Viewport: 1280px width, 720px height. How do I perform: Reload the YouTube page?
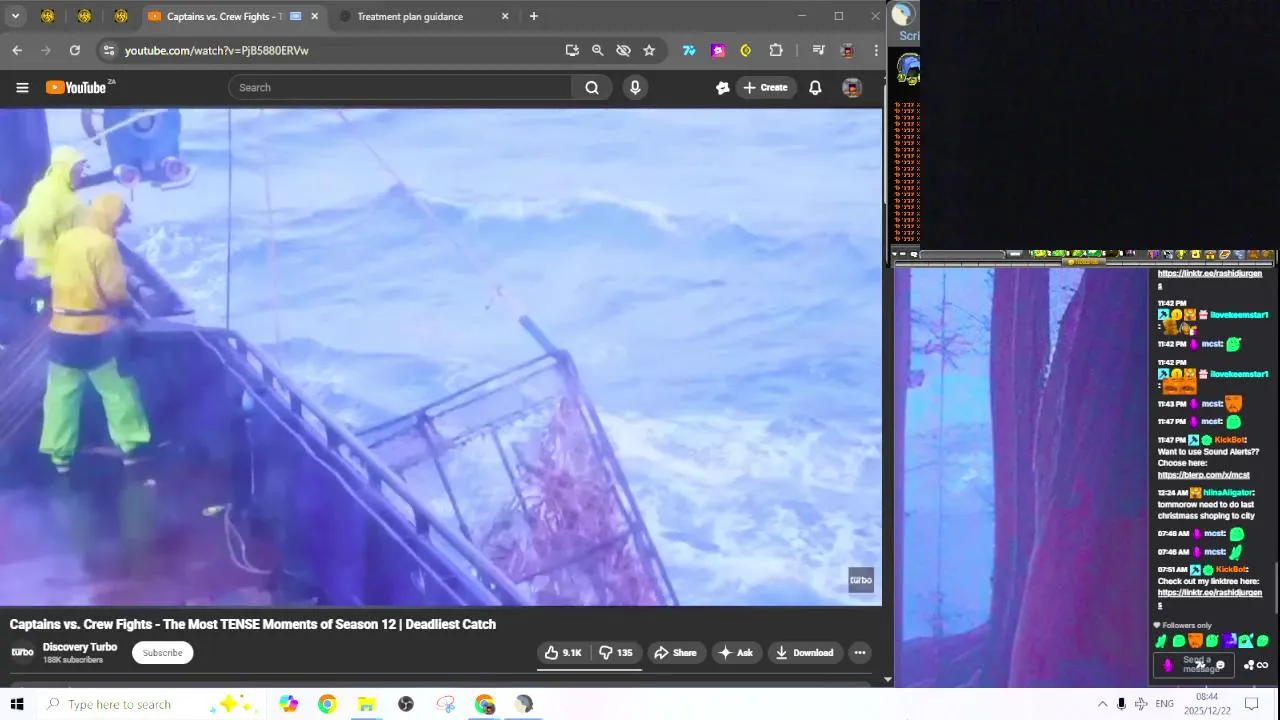click(75, 50)
